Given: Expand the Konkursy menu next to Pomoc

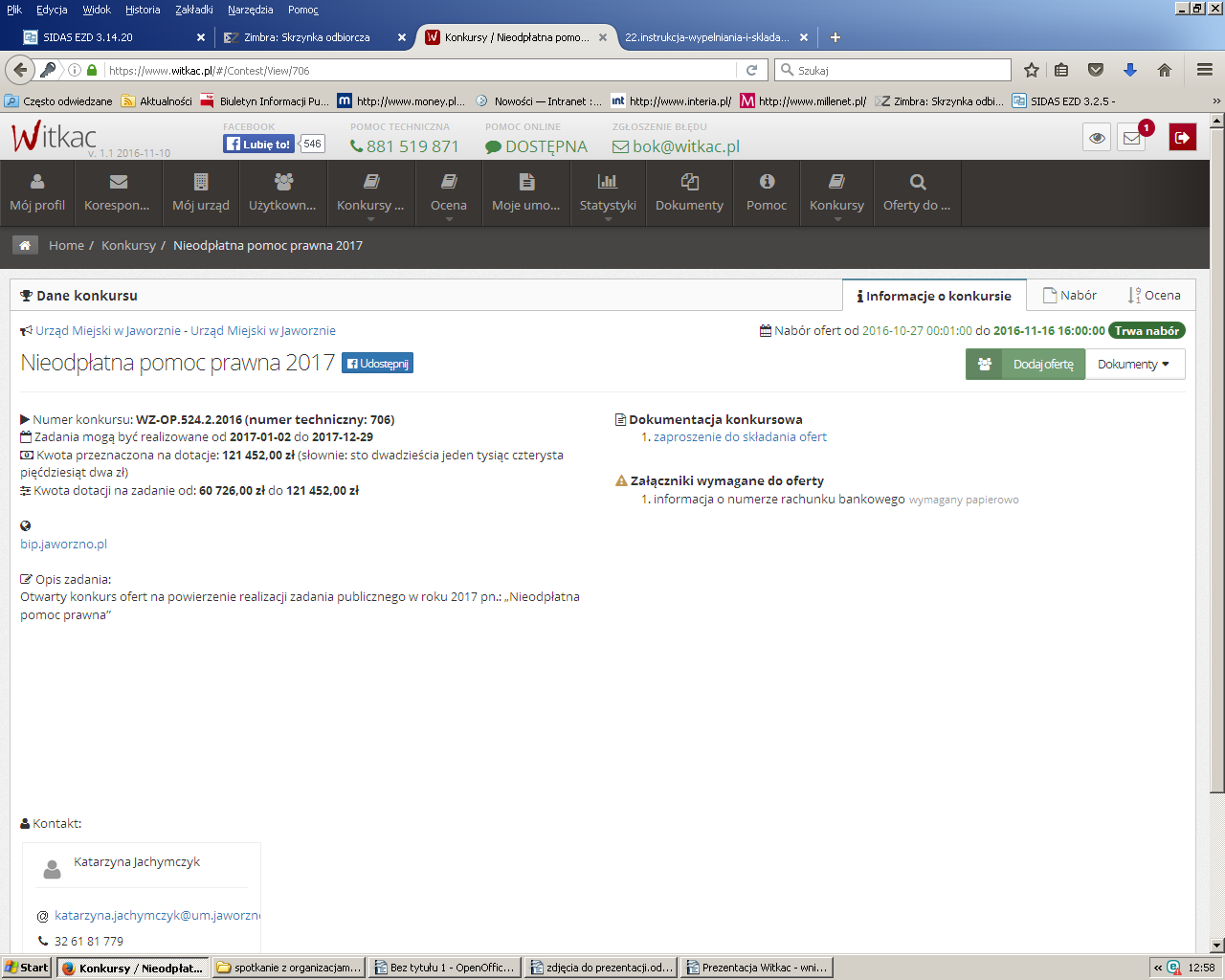Looking at the screenshot, I should [836, 192].
